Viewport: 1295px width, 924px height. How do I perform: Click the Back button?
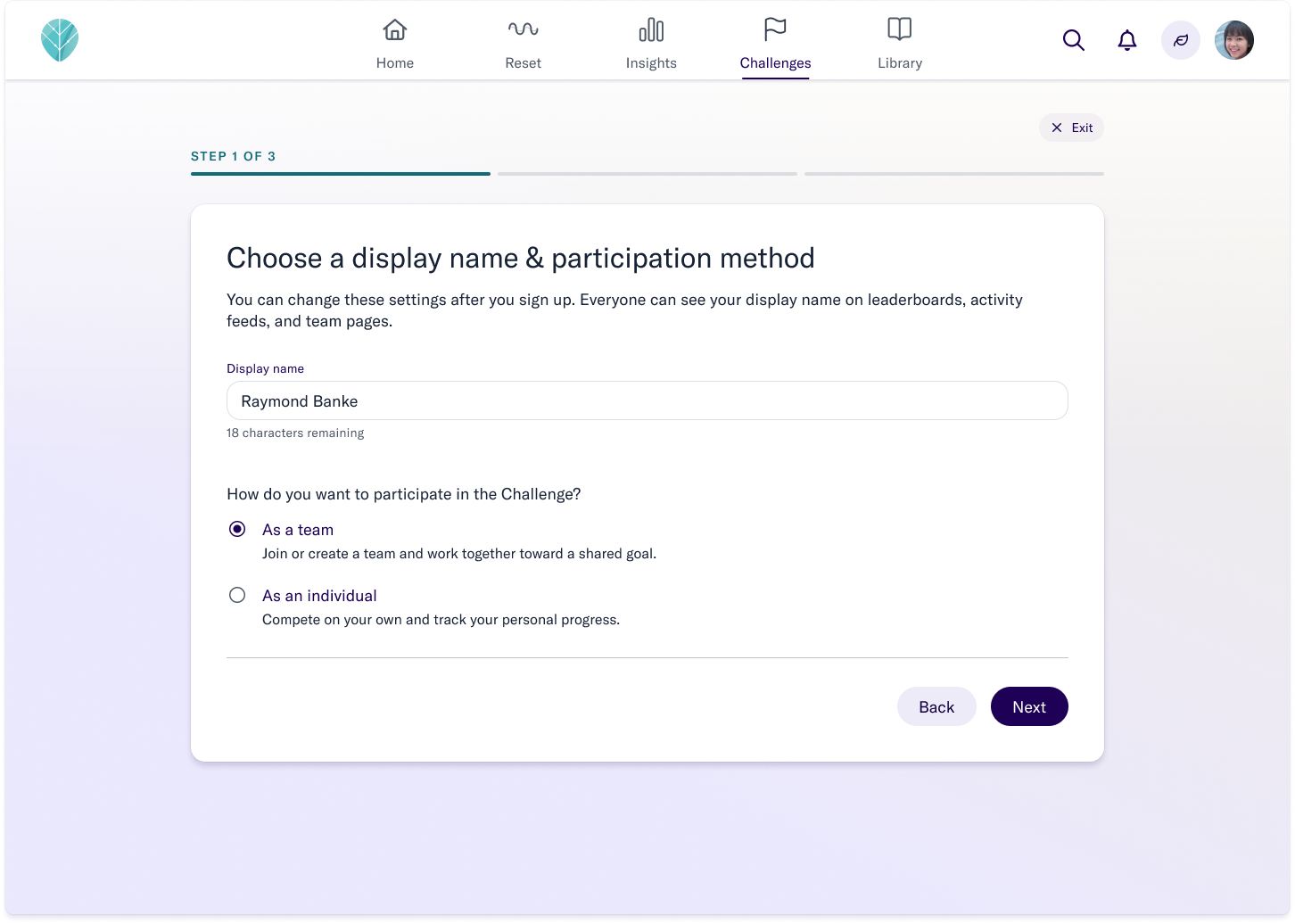coord(936,706)
